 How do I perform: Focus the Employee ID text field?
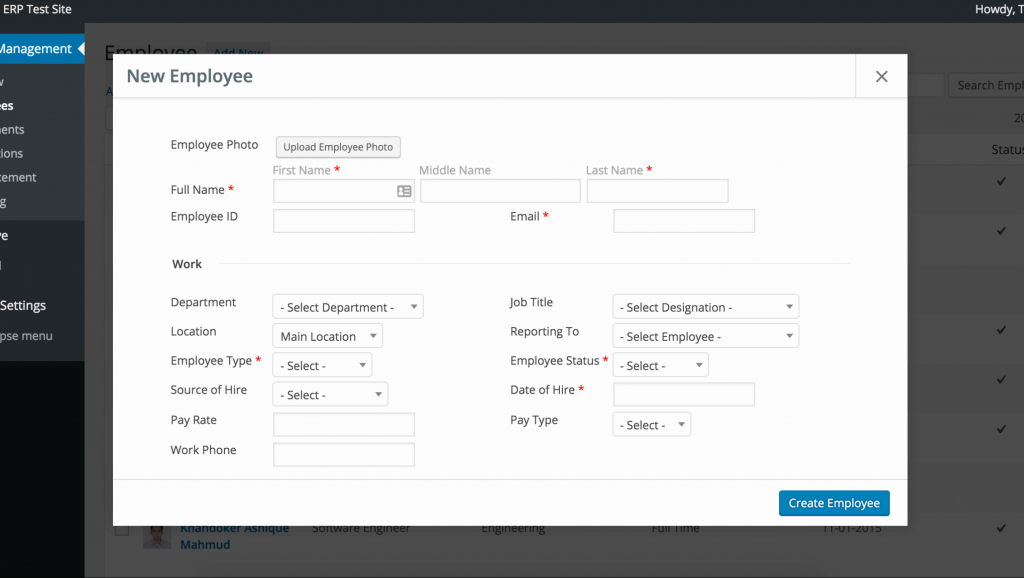pos(343,221)
